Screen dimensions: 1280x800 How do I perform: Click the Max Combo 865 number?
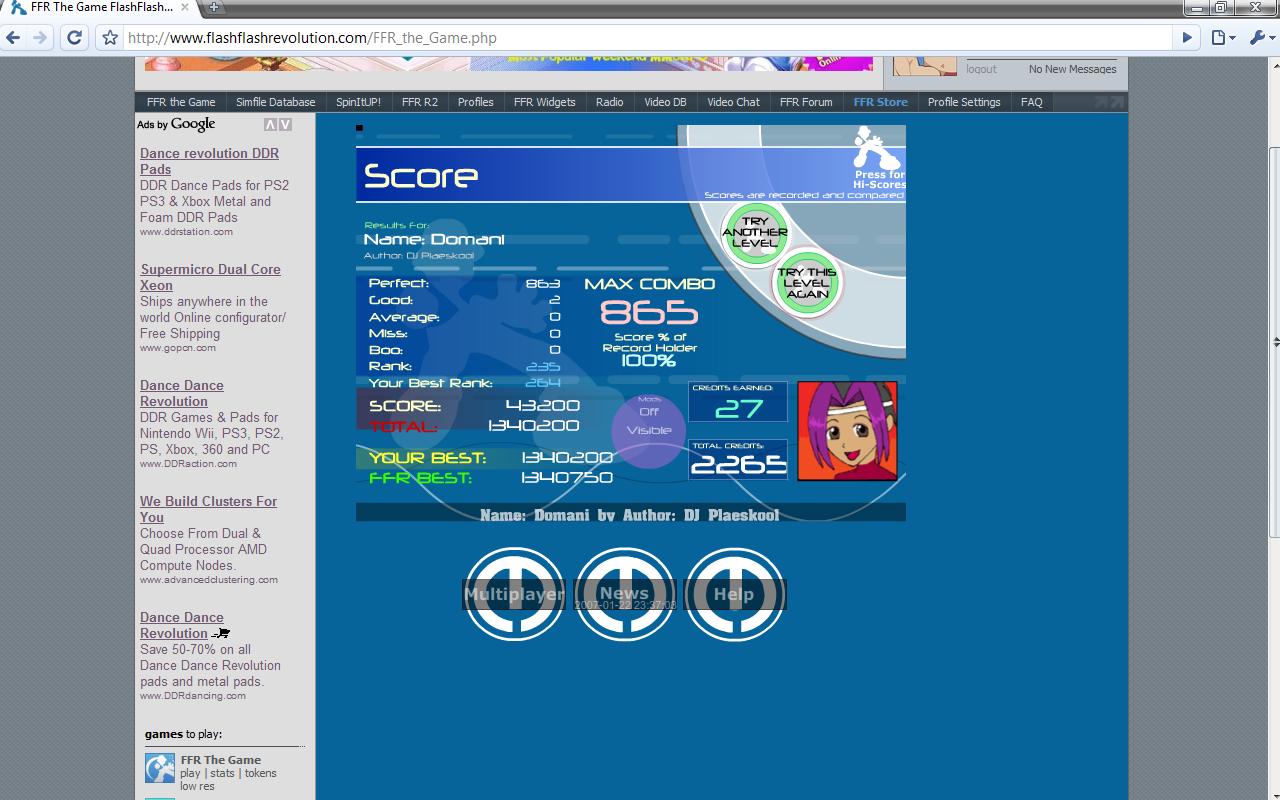(x=649, y=313)
